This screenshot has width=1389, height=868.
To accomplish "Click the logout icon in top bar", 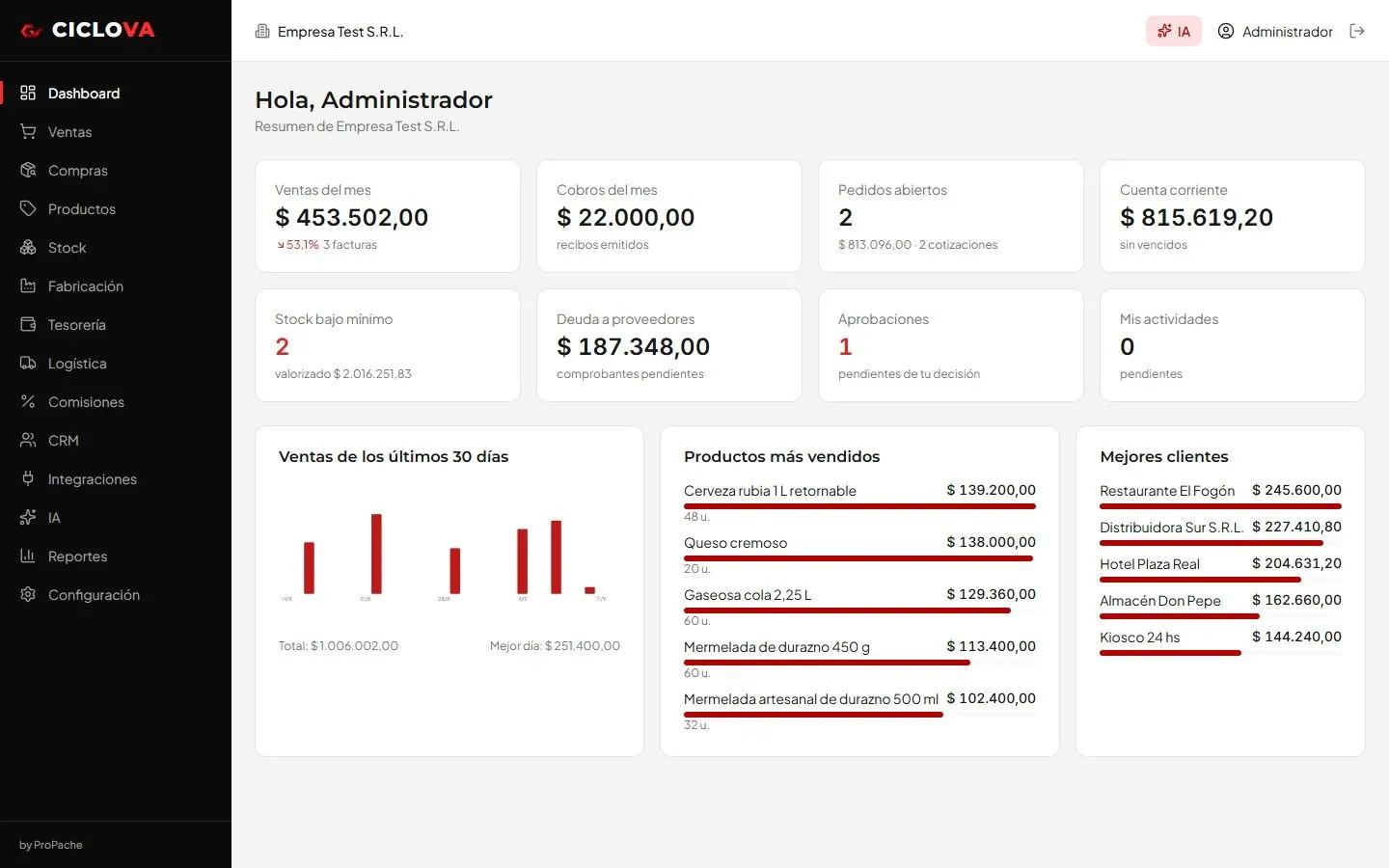I will (x=1357, y=31).
